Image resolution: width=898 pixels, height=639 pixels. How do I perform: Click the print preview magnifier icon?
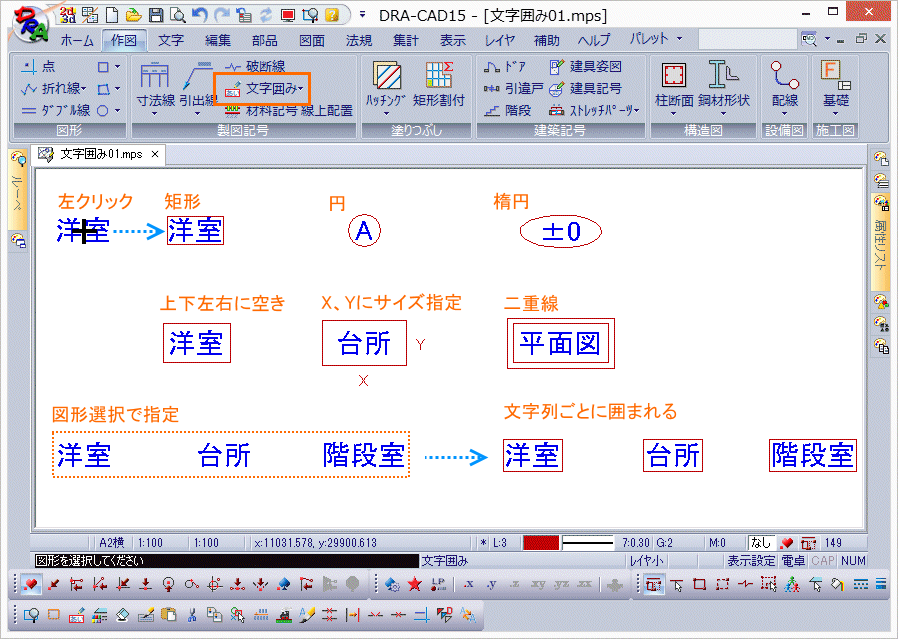tap(178, 15)
